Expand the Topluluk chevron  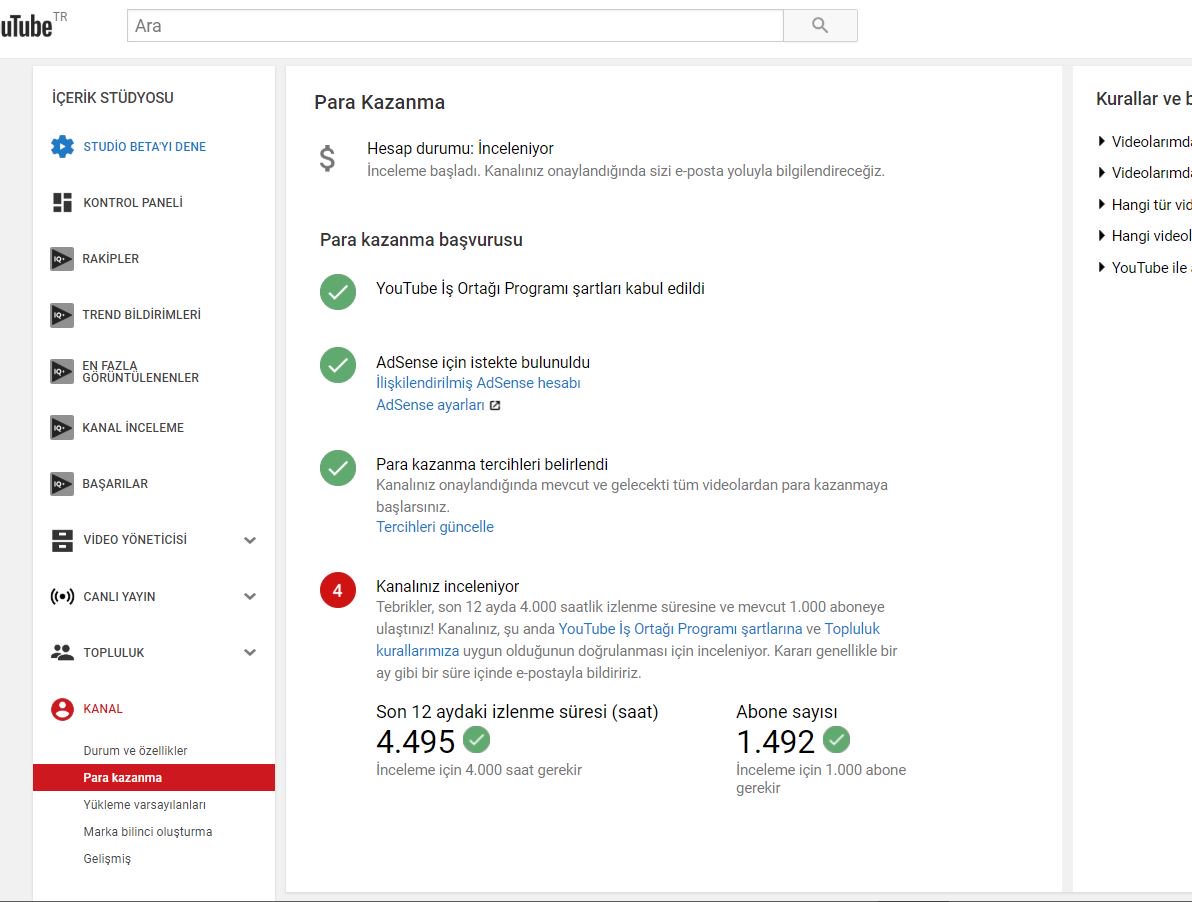click(249, 653)
